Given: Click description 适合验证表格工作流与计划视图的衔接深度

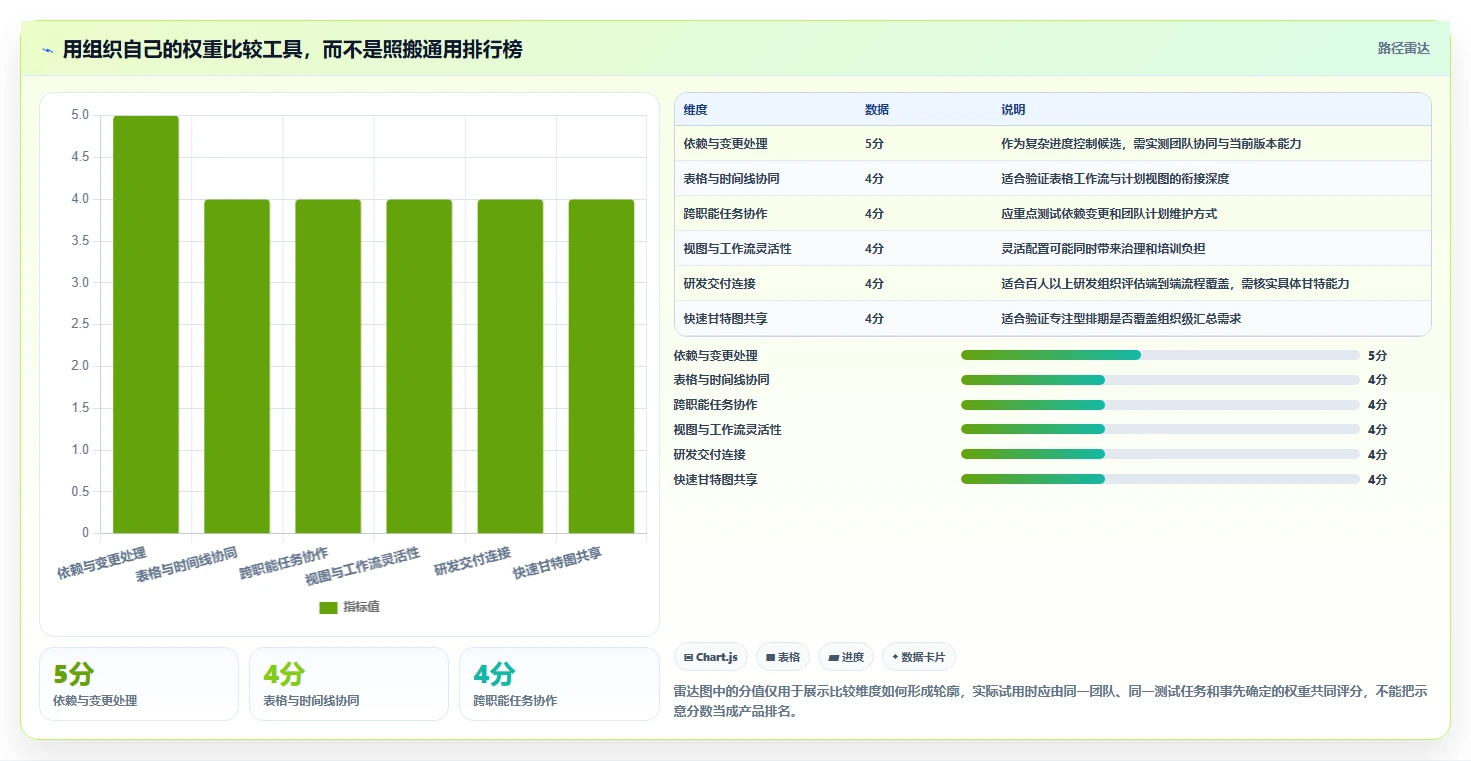Looking at the screenshot, I should (x=1115, y=179).
